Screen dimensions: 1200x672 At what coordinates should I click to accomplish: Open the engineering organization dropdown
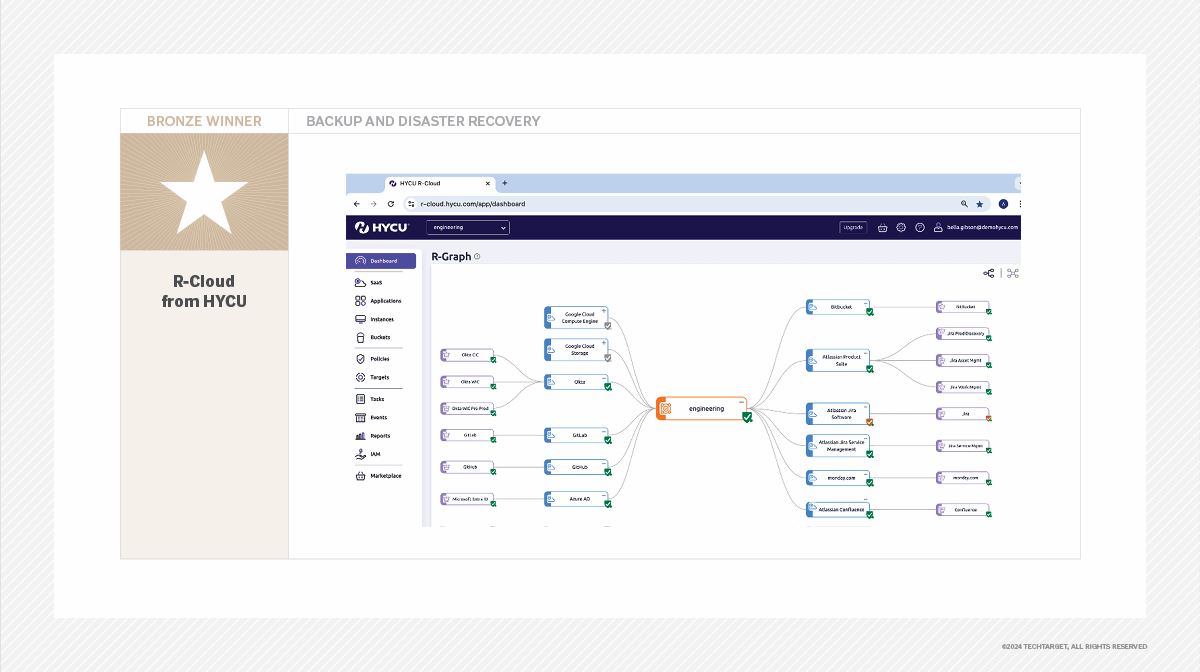click(467, 228)
